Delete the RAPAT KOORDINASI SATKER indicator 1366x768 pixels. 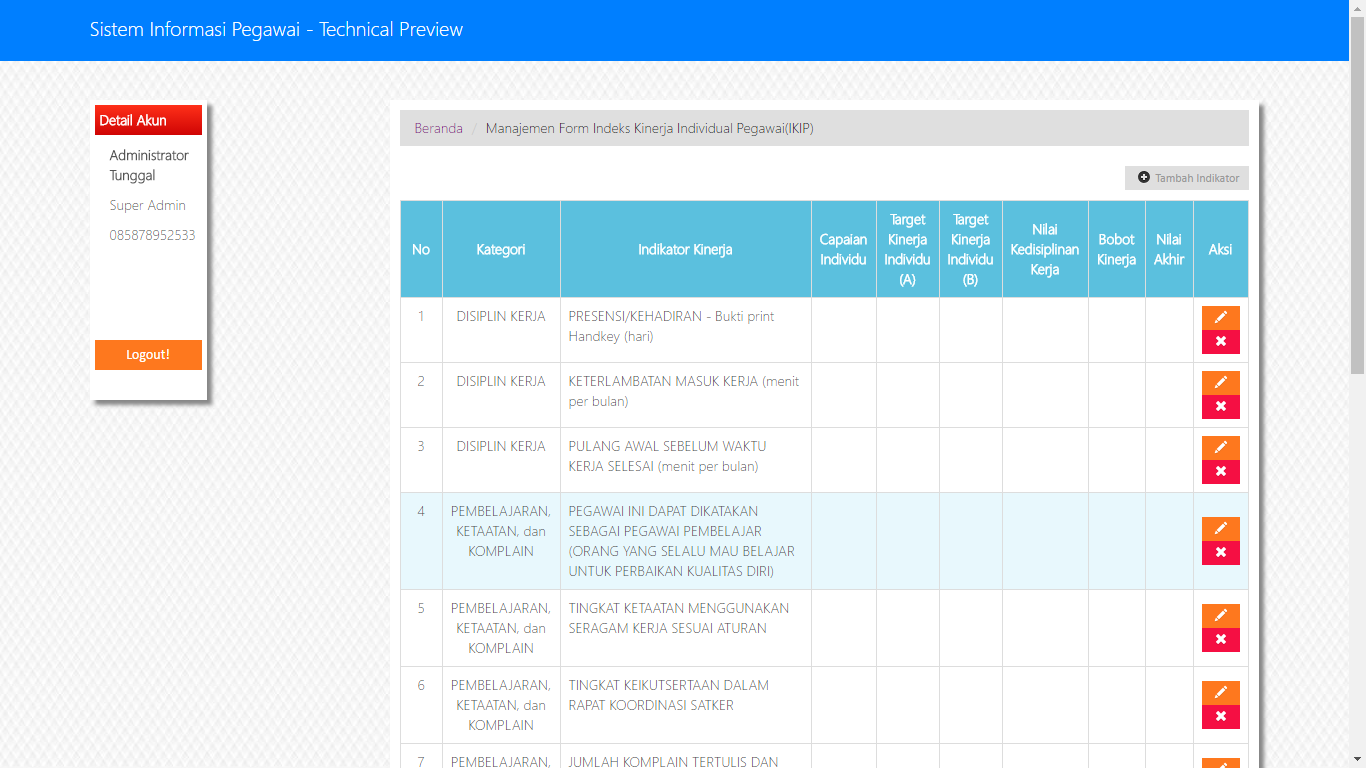(1220, 717)
